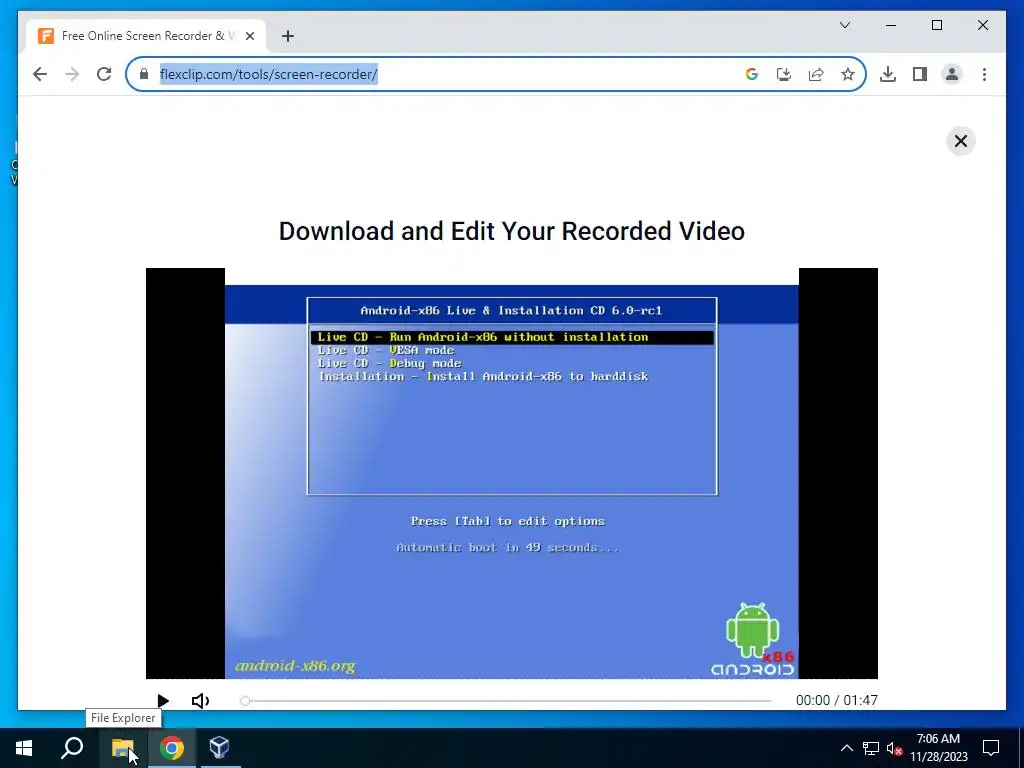The image size is (1024, 768).
Task: Minimize the Chrome window
Action: 891,25
